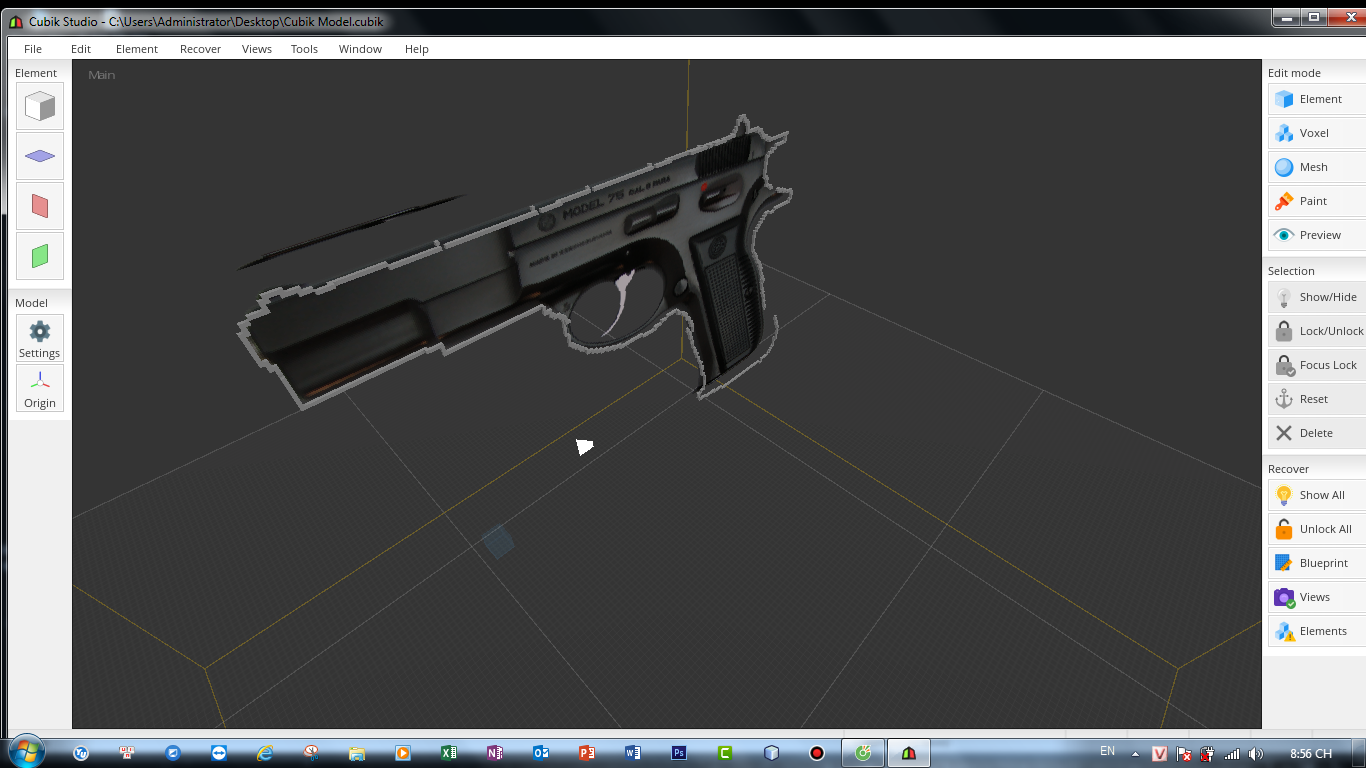The height and width of the screenshot is (768, 1366).
Task: Launch Internet Explorer from the taskbar
Action: [265, 753]
